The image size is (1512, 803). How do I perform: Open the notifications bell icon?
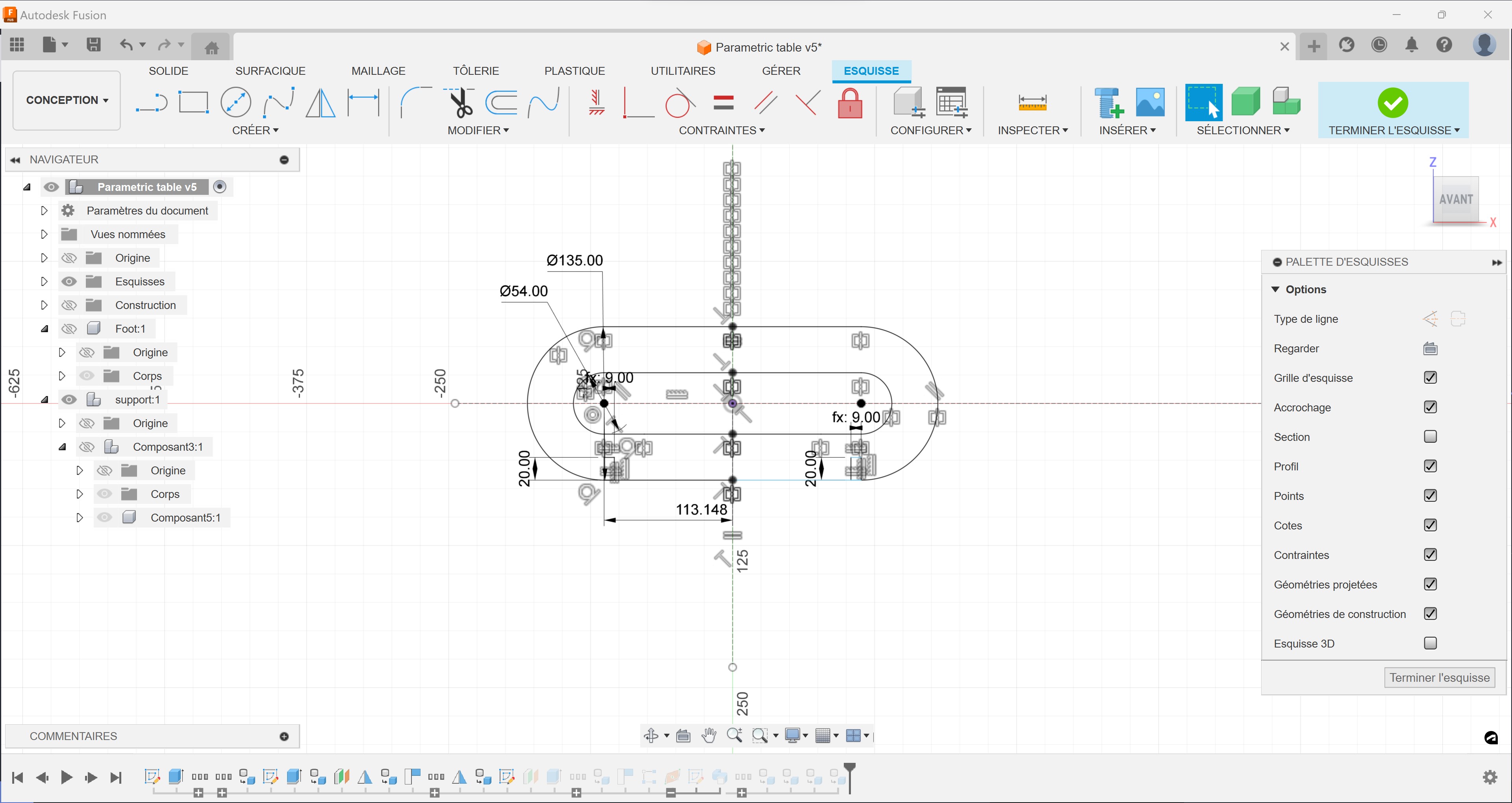pyautogui.click(x=1412, y=44)
